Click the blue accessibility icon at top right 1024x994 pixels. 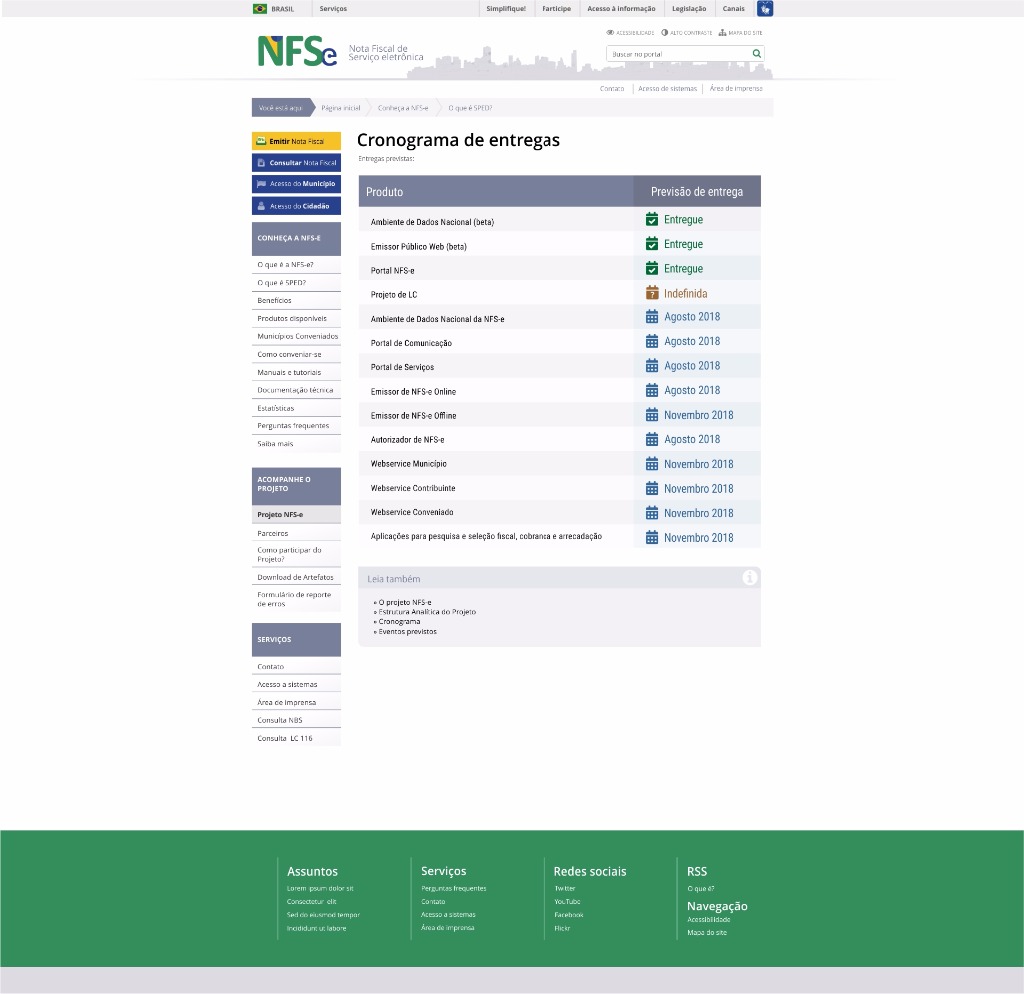click(763, 8)
